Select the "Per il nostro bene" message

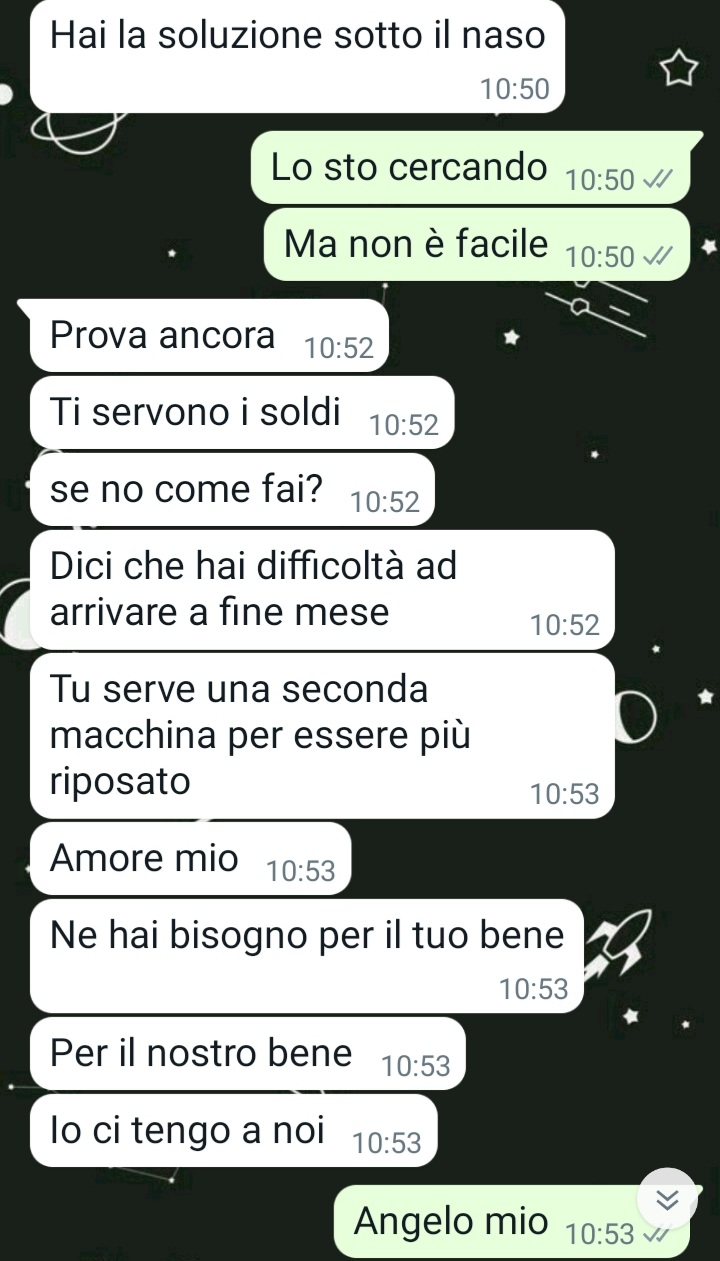(x=248, y=1053)
